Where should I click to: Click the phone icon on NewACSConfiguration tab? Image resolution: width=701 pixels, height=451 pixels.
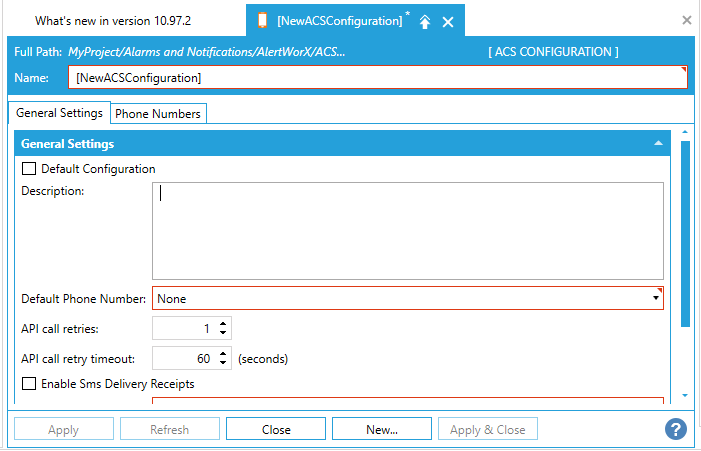tap(262, 21)
